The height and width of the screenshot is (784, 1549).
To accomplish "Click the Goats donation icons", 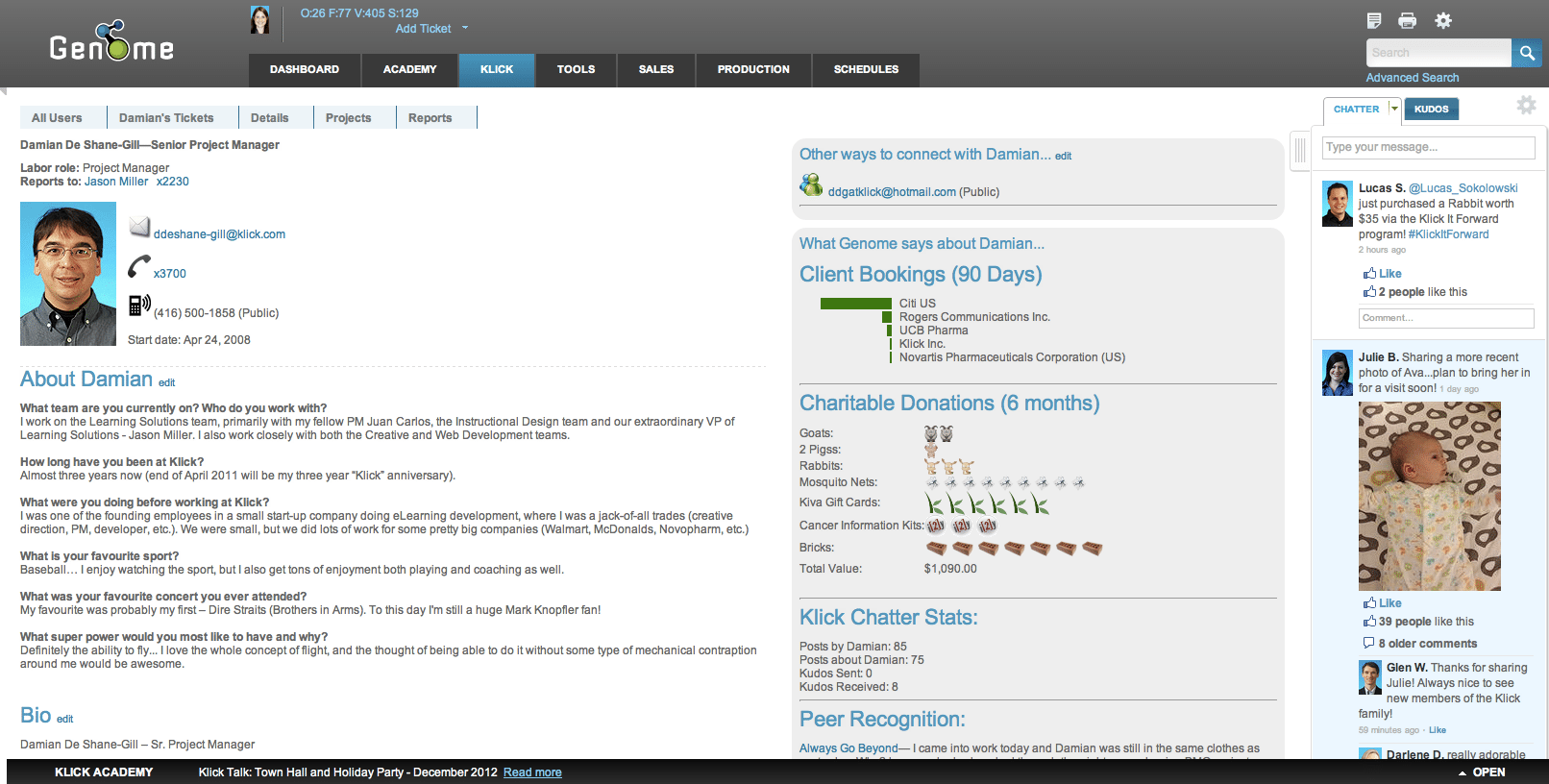I will [x=939, y=433].
